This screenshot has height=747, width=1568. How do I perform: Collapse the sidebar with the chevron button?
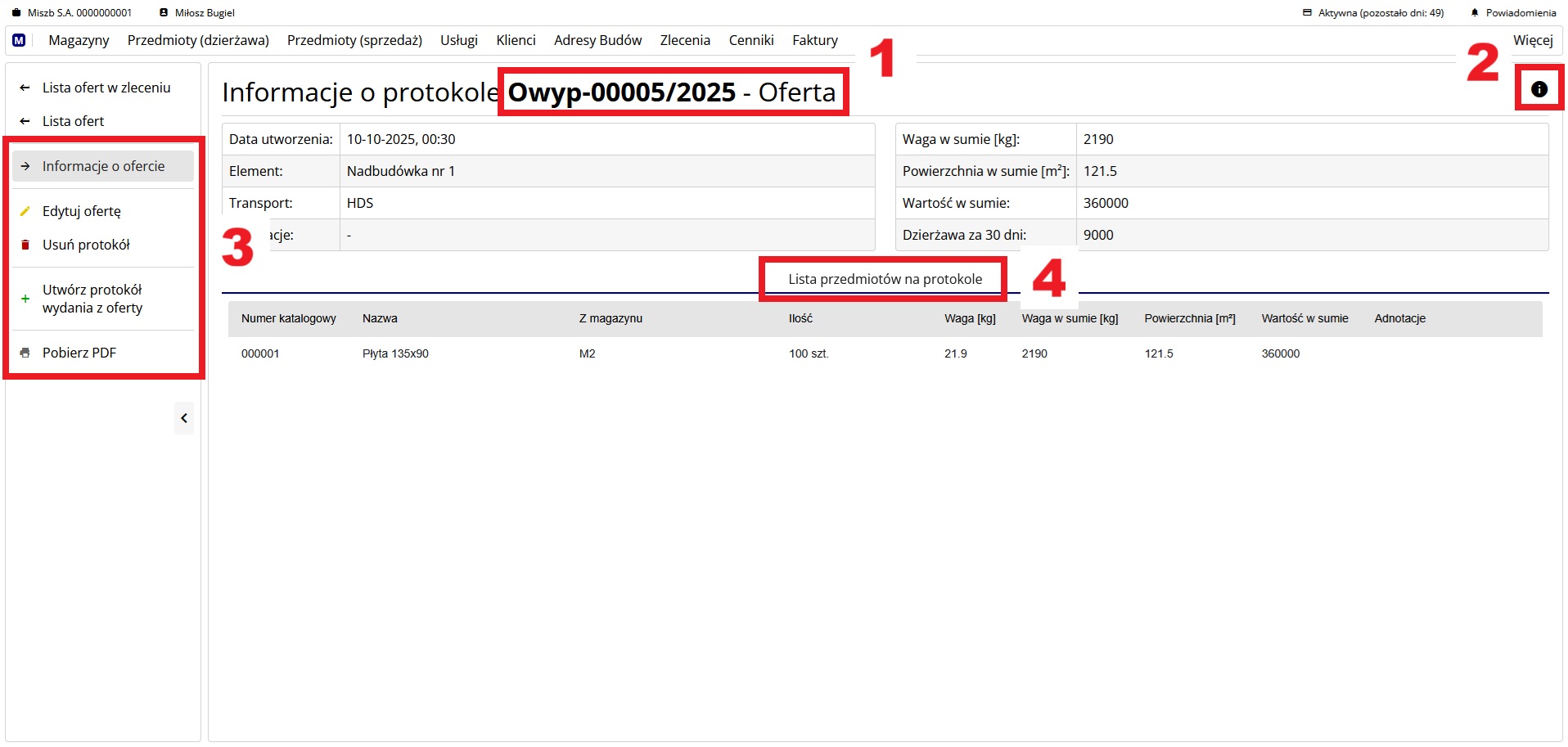tap(184, 418)
